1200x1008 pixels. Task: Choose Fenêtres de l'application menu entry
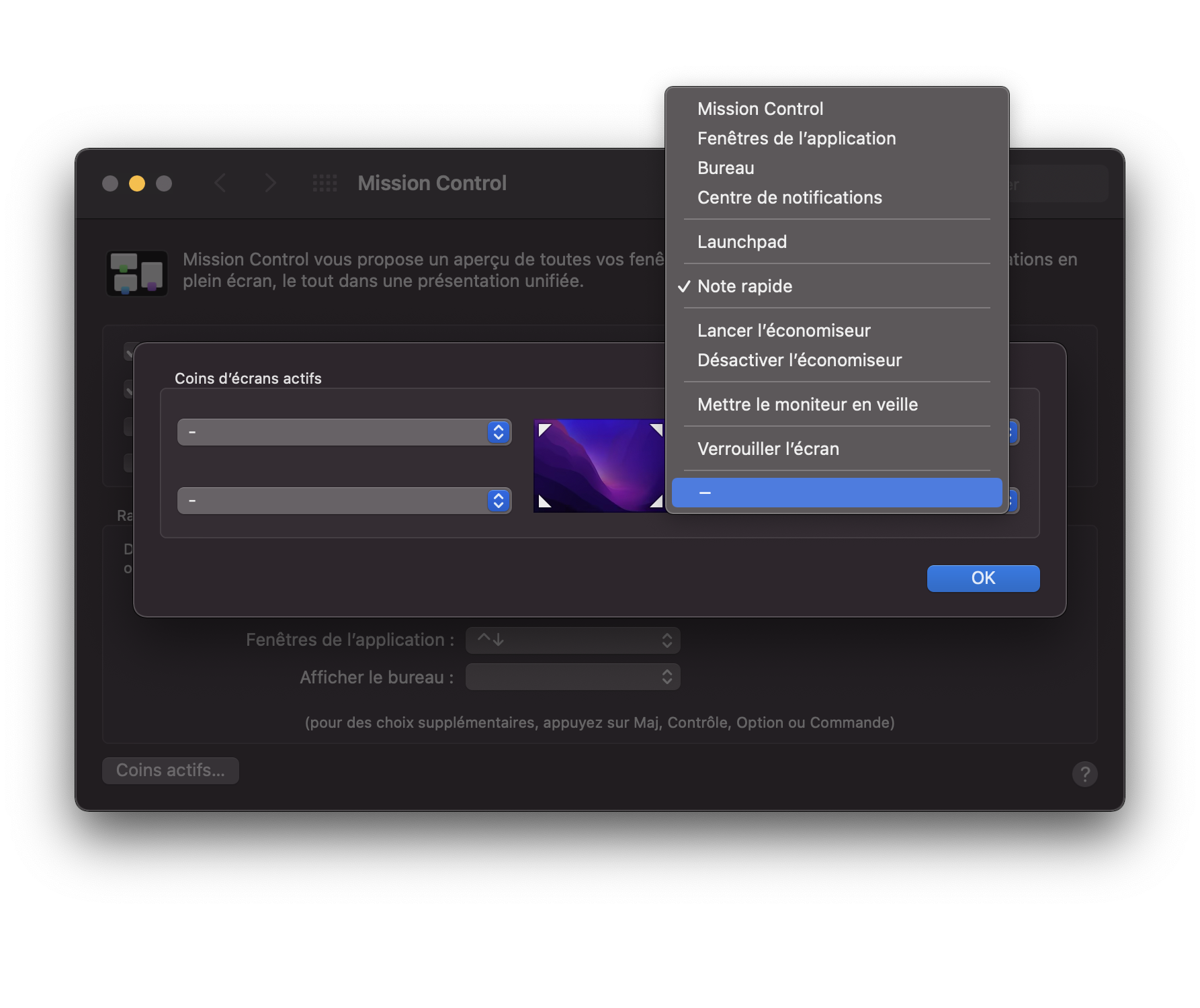(x=837, y=138)
